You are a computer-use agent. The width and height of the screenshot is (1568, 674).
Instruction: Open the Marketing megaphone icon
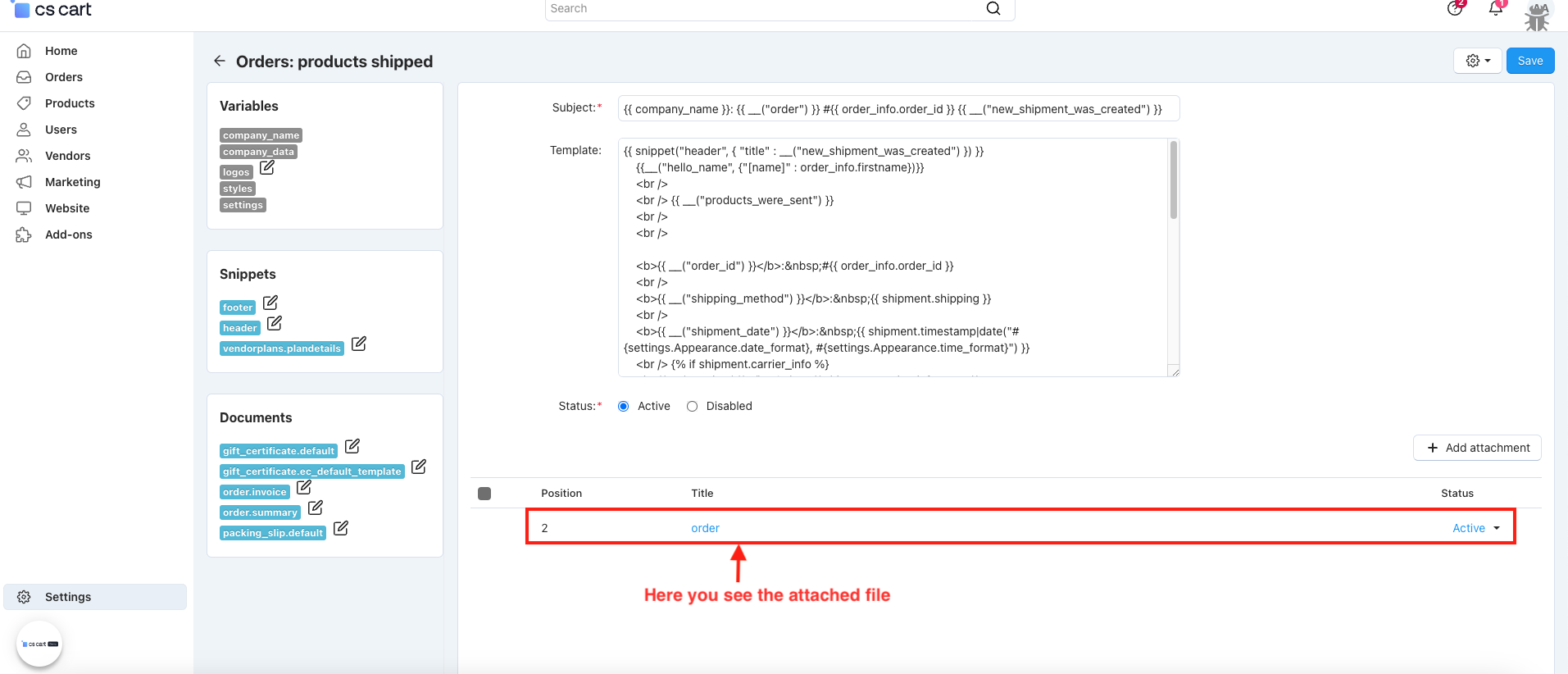24,182
